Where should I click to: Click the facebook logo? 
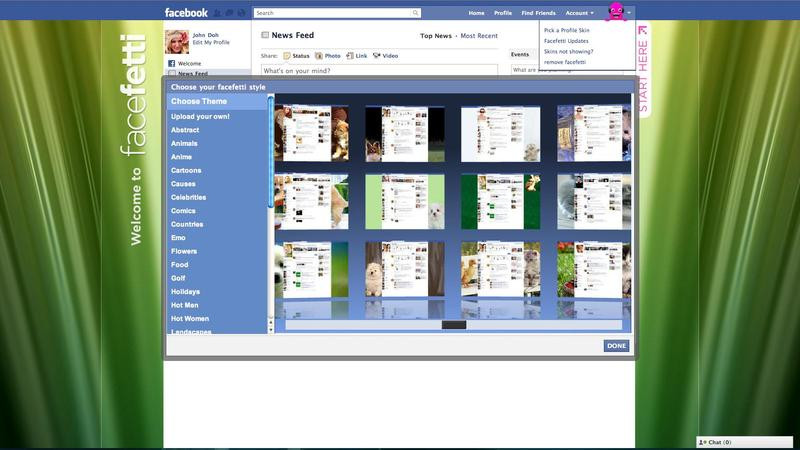186,13
